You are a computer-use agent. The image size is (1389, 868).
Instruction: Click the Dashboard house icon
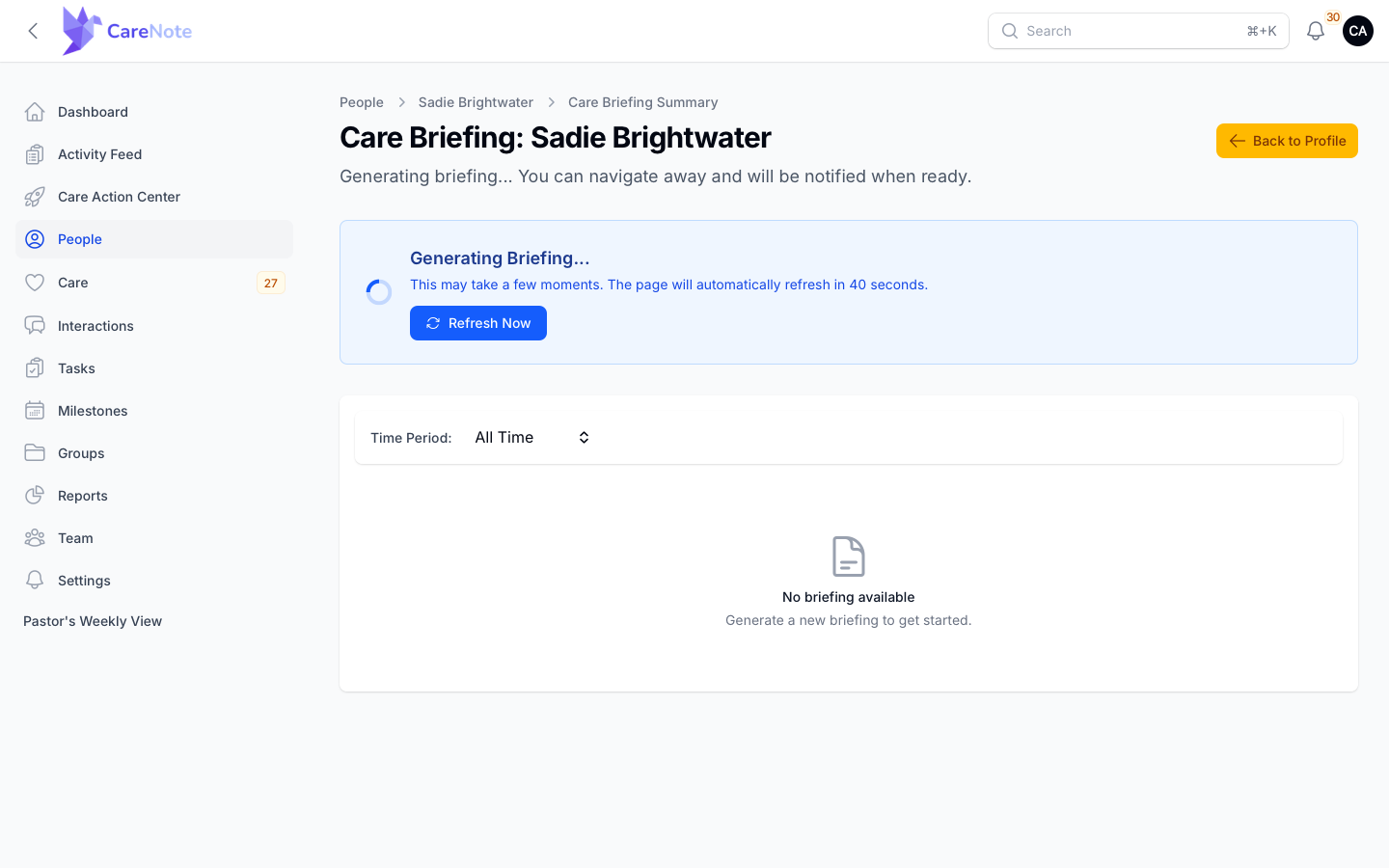tap(35, 112)
